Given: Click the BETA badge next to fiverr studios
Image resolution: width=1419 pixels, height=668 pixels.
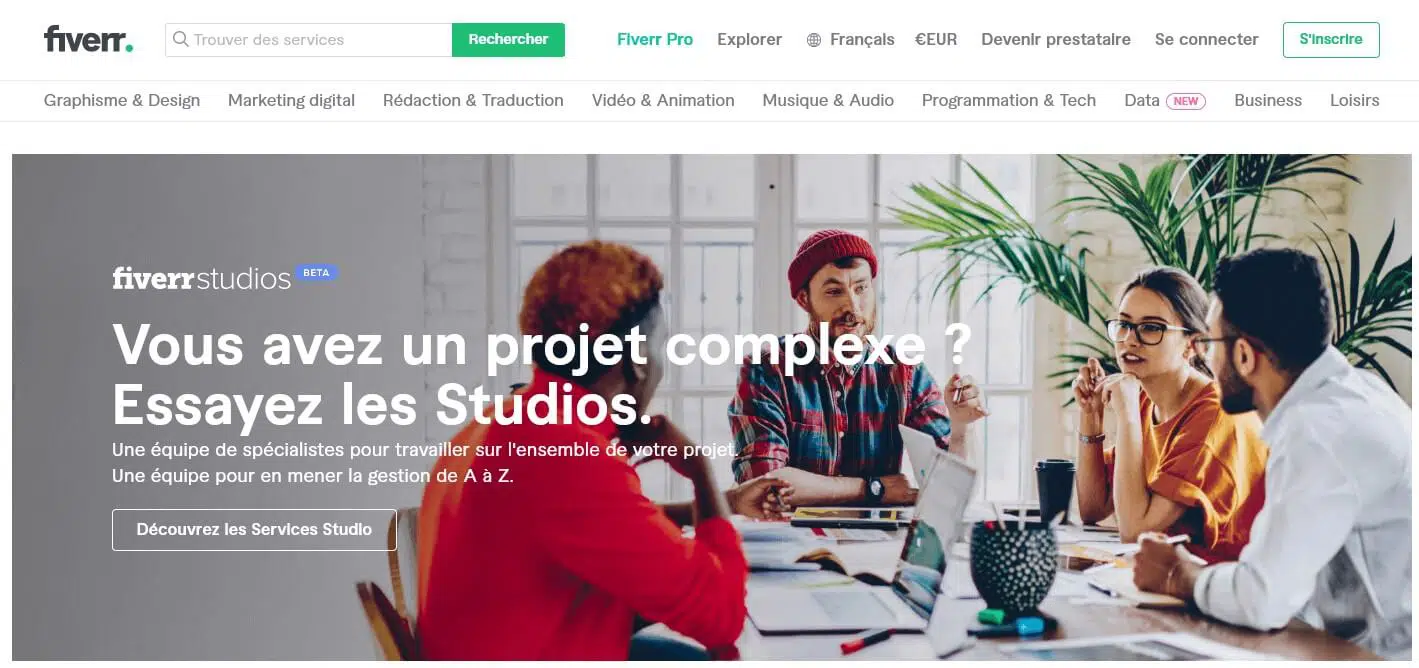Looking at the screenshot, I should (x=317, y=272).
